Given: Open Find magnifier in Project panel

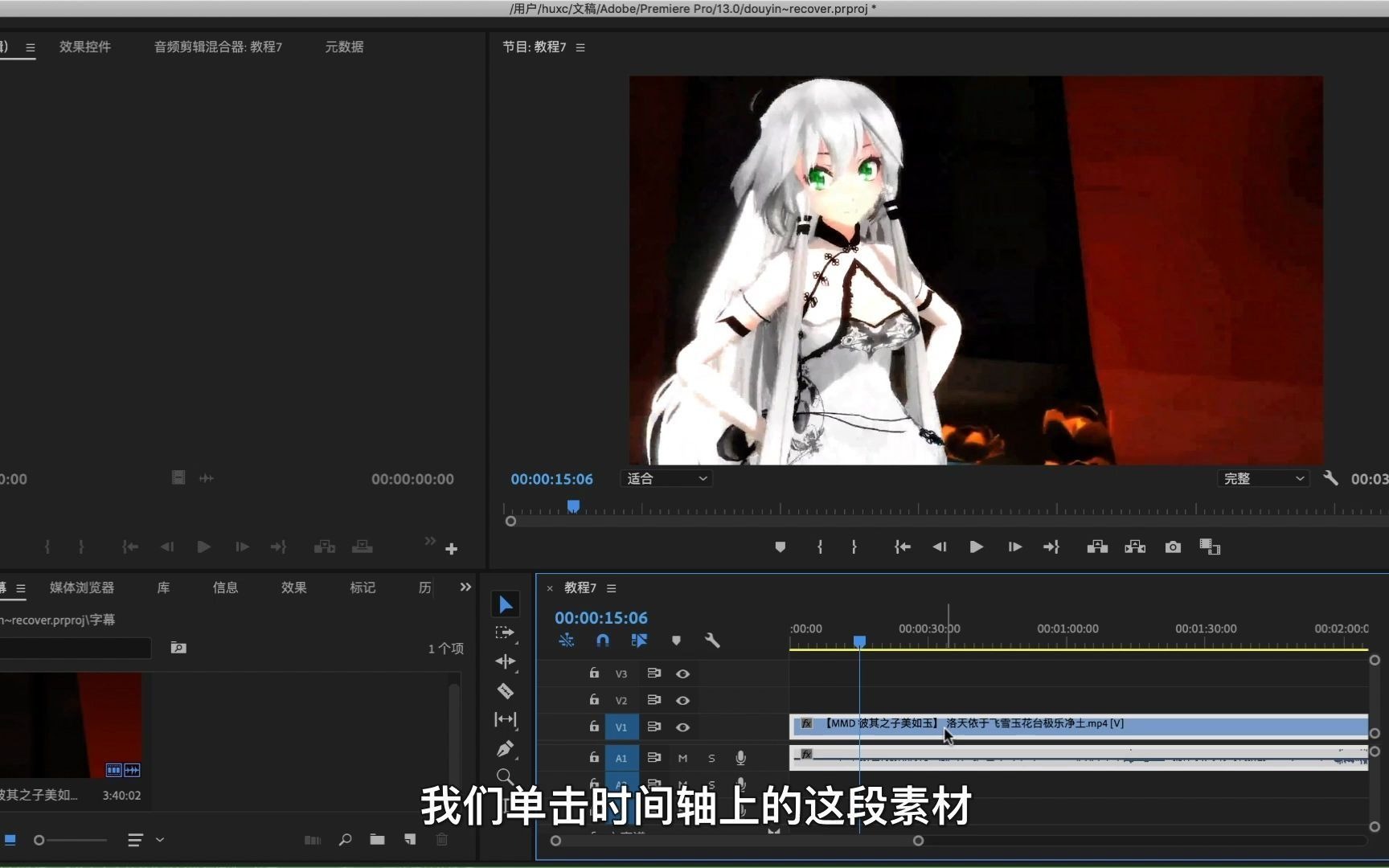Looking at the screenshot, I should [x=345, y=840].
